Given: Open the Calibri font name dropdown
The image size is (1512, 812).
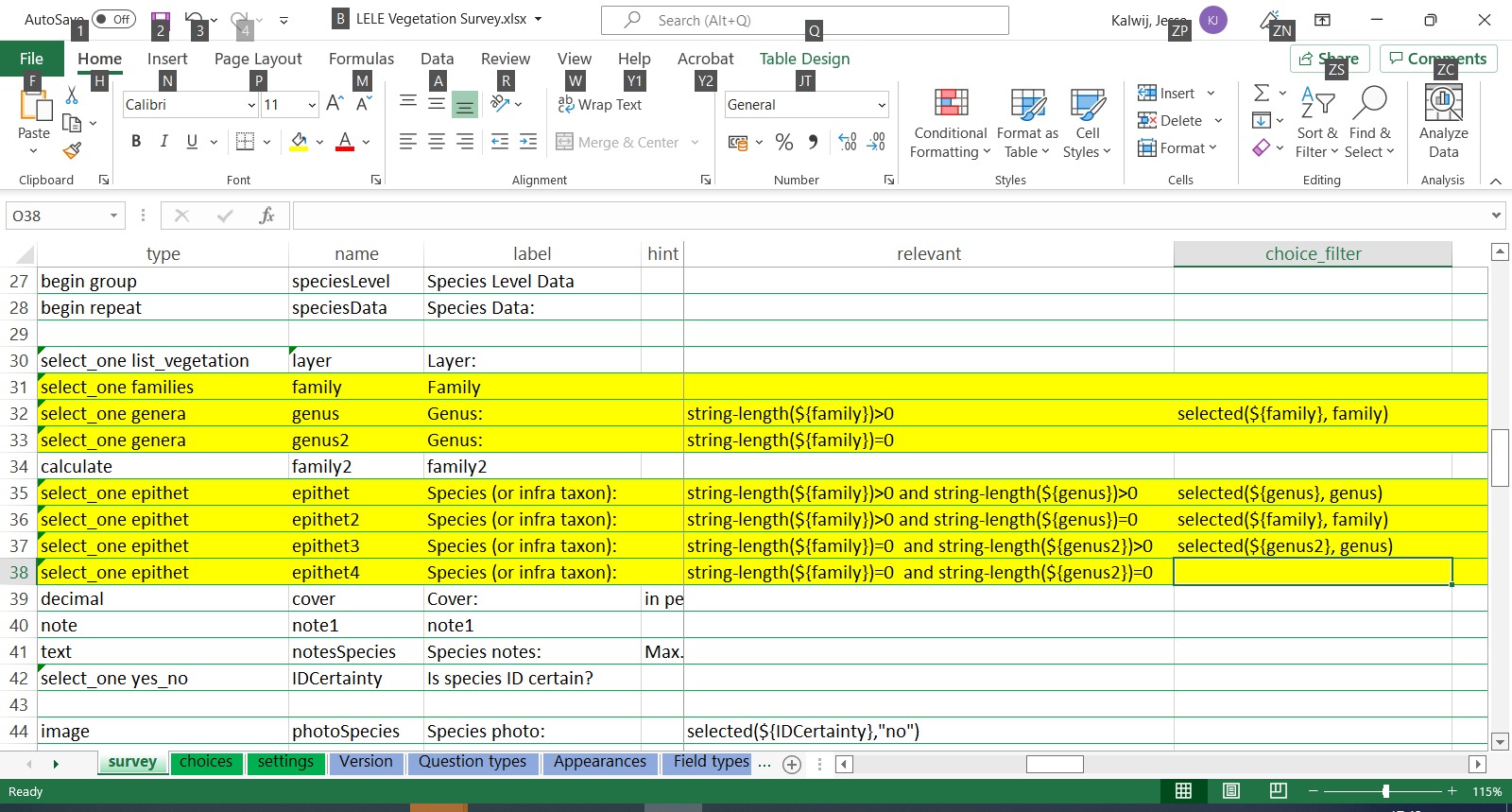Looking at the screenshot, I should (x=251, y=105).
